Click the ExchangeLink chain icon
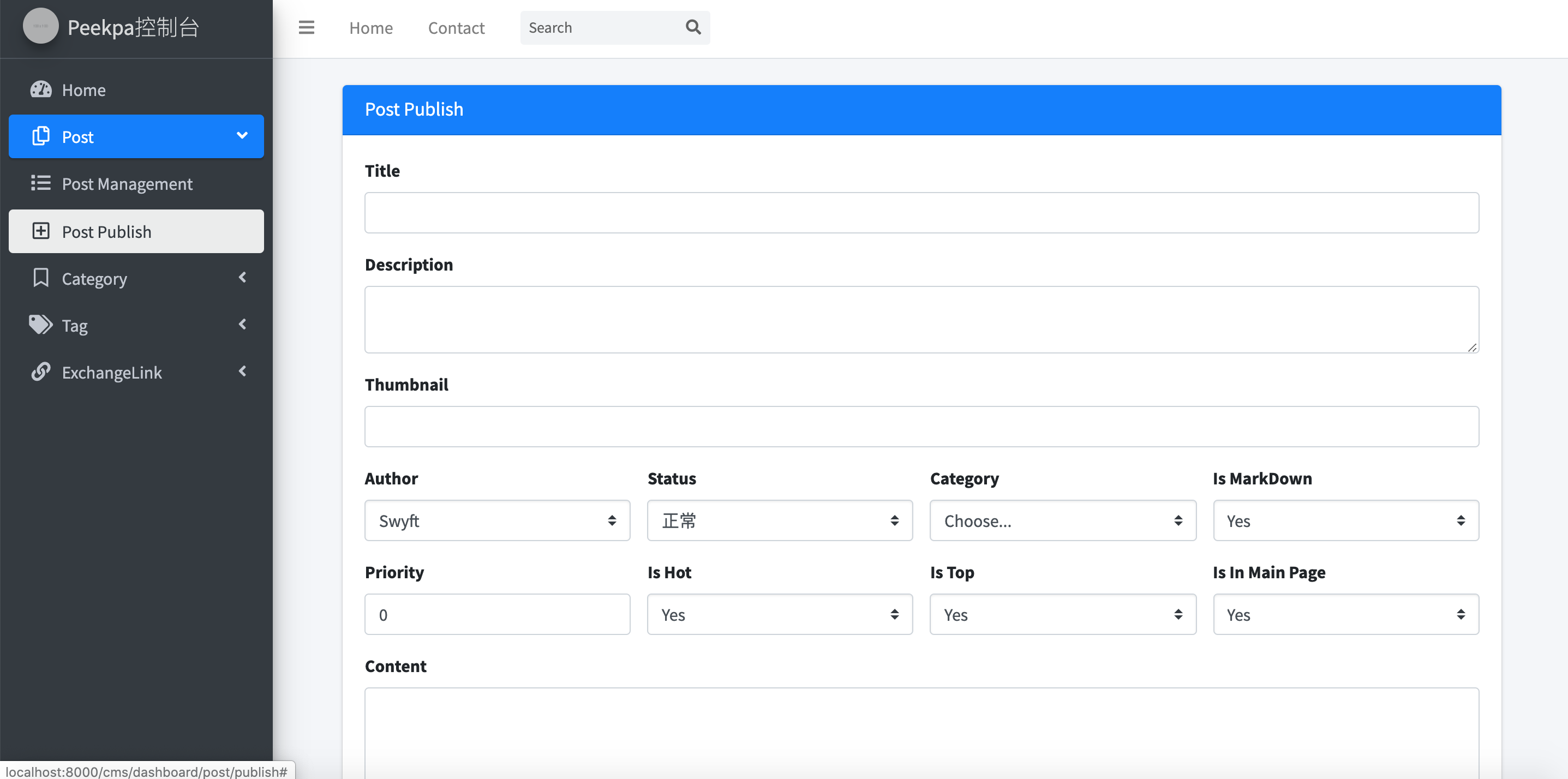Viewport: 1568px width, 779px height. pos(41,371)
